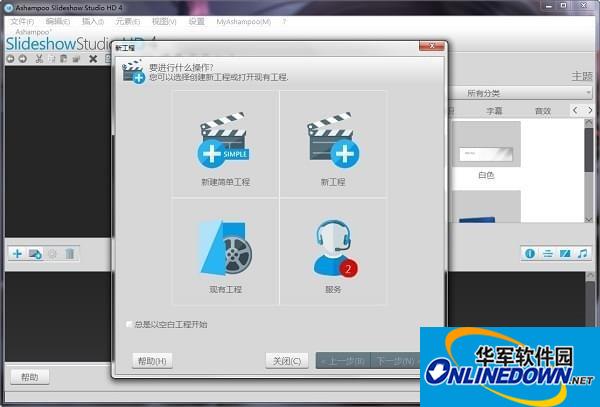Open the 所有分类 category dropdown

(x=521, y=93)
